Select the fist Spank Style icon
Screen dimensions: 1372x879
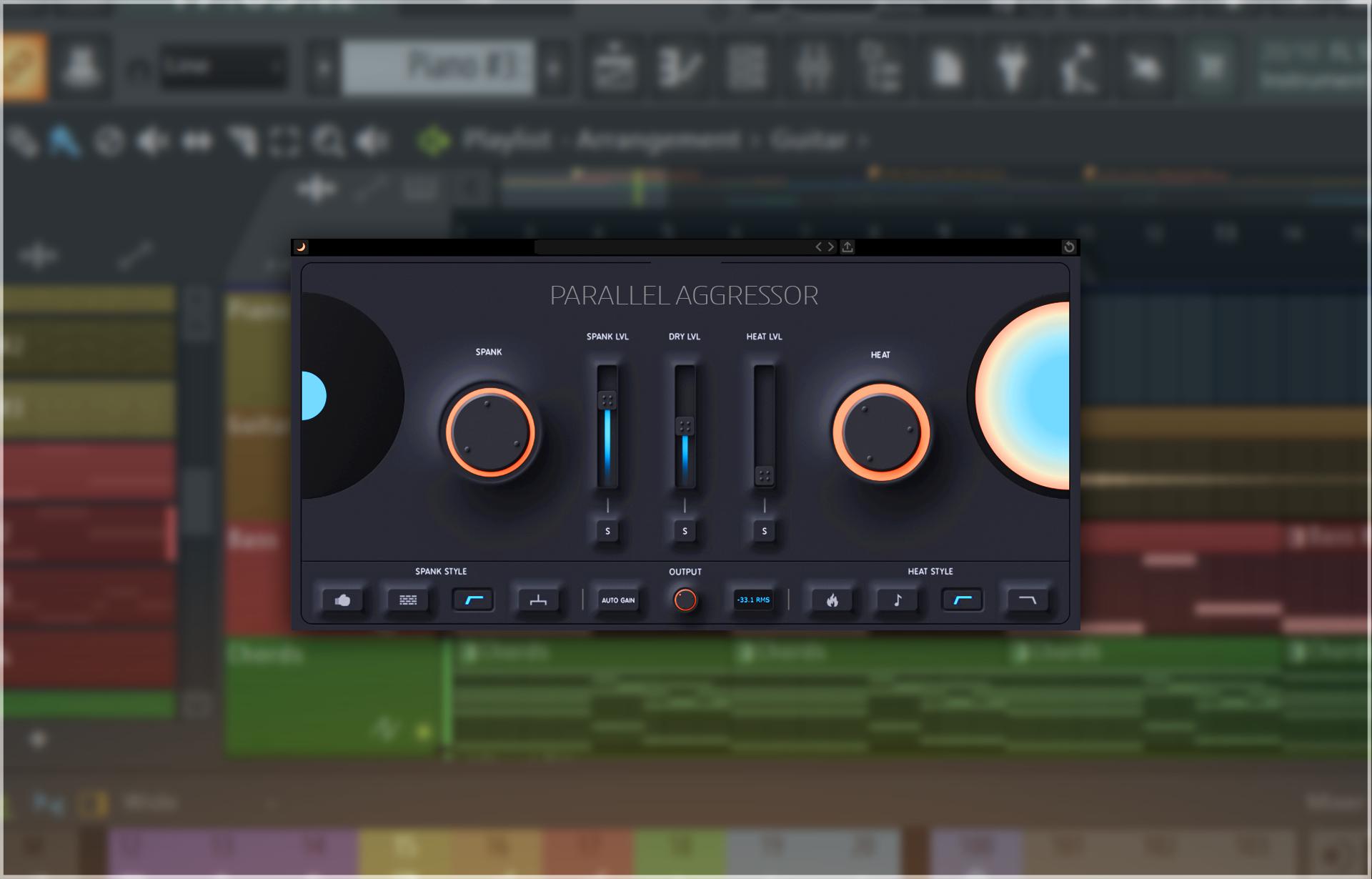343,600
